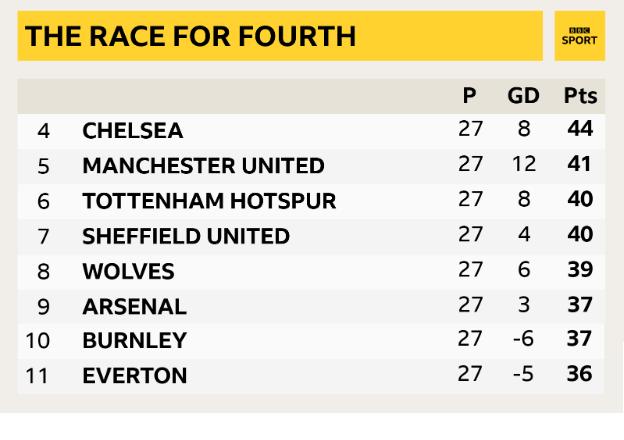
Task: Click Burnley's -6 goal difference
Action: pyautogui.click(x=522, y=340)
